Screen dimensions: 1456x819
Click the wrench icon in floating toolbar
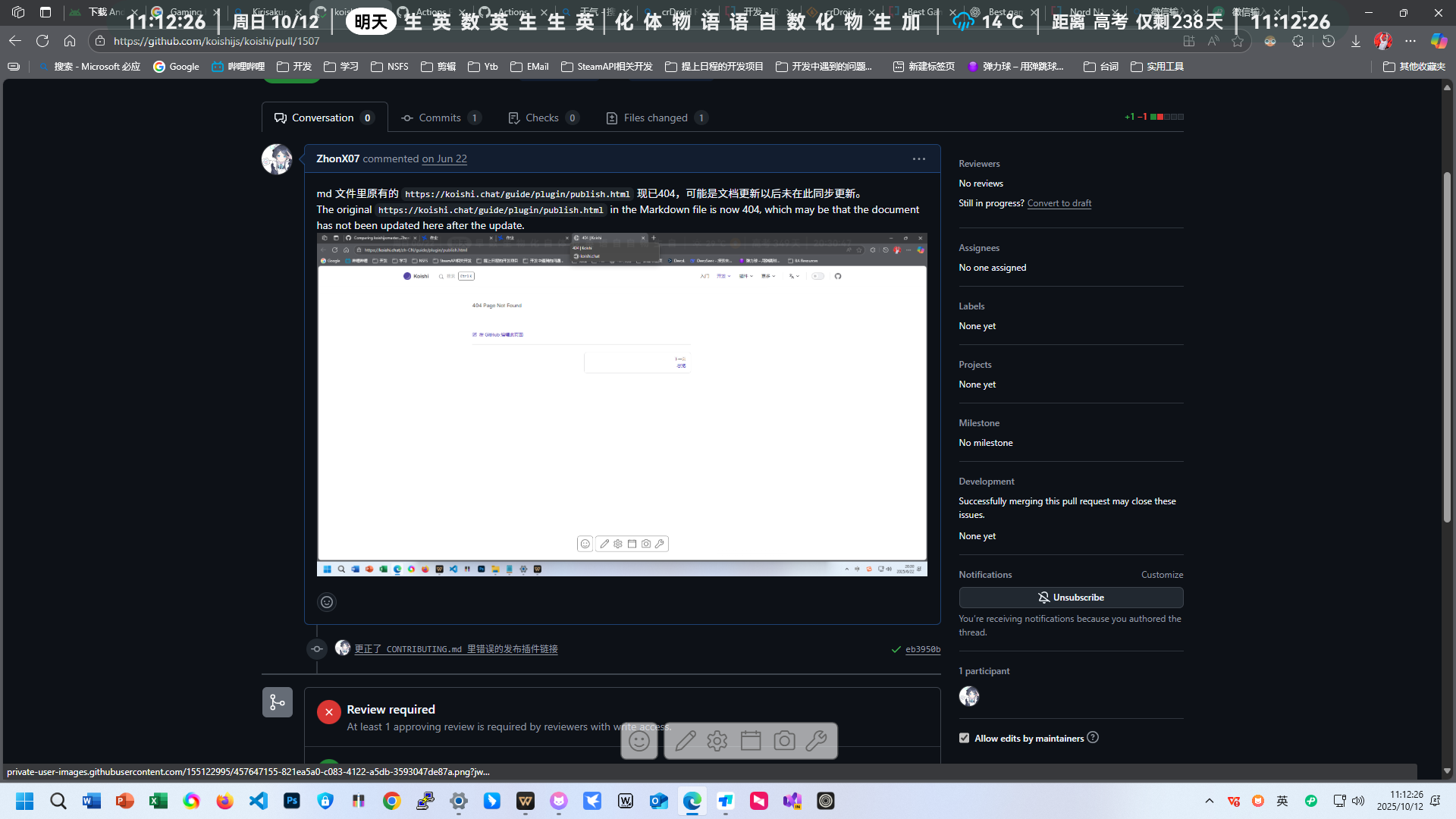click(x=817, y=741)
